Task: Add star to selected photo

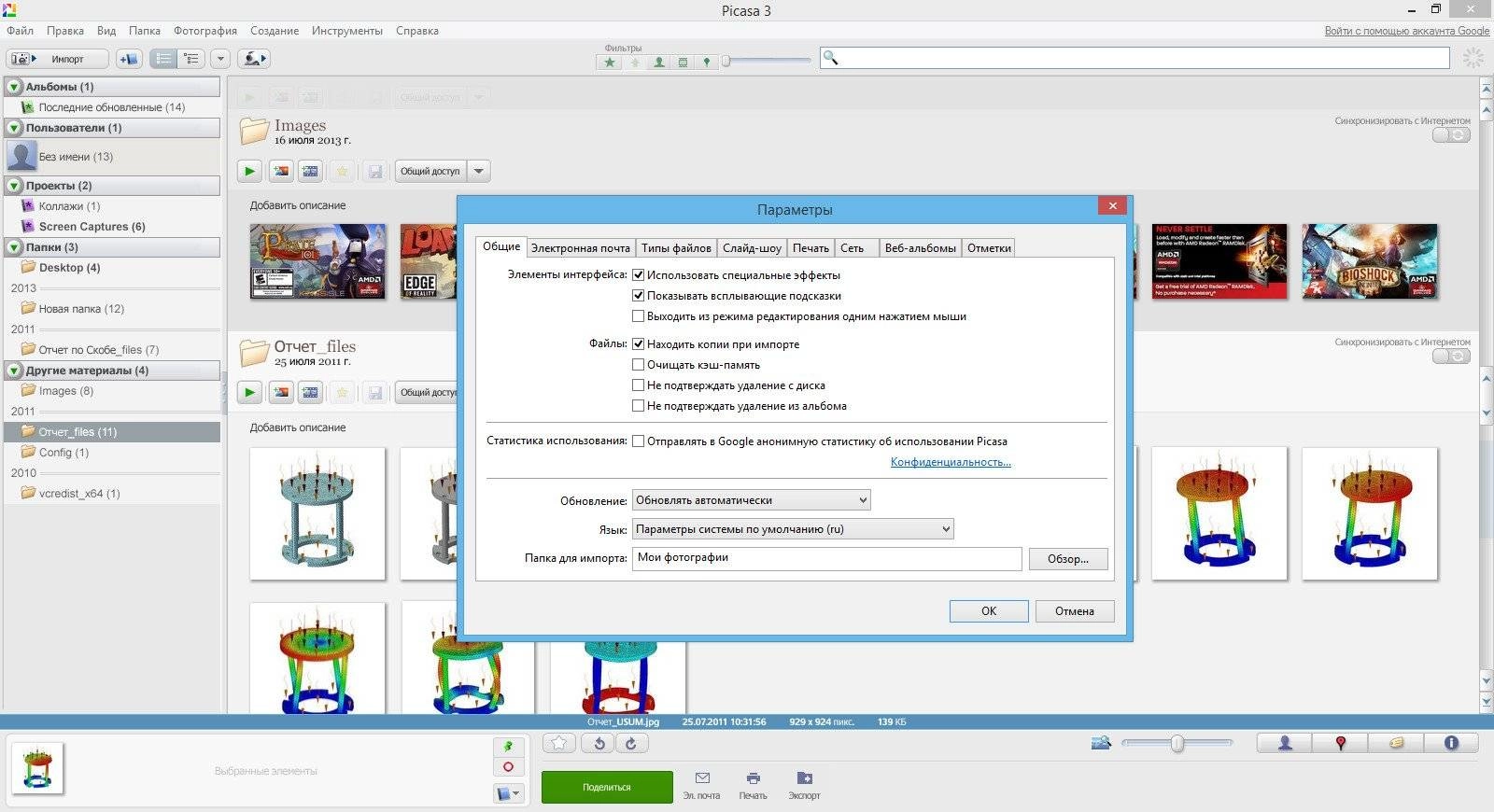Action: (x=559, y=743)
